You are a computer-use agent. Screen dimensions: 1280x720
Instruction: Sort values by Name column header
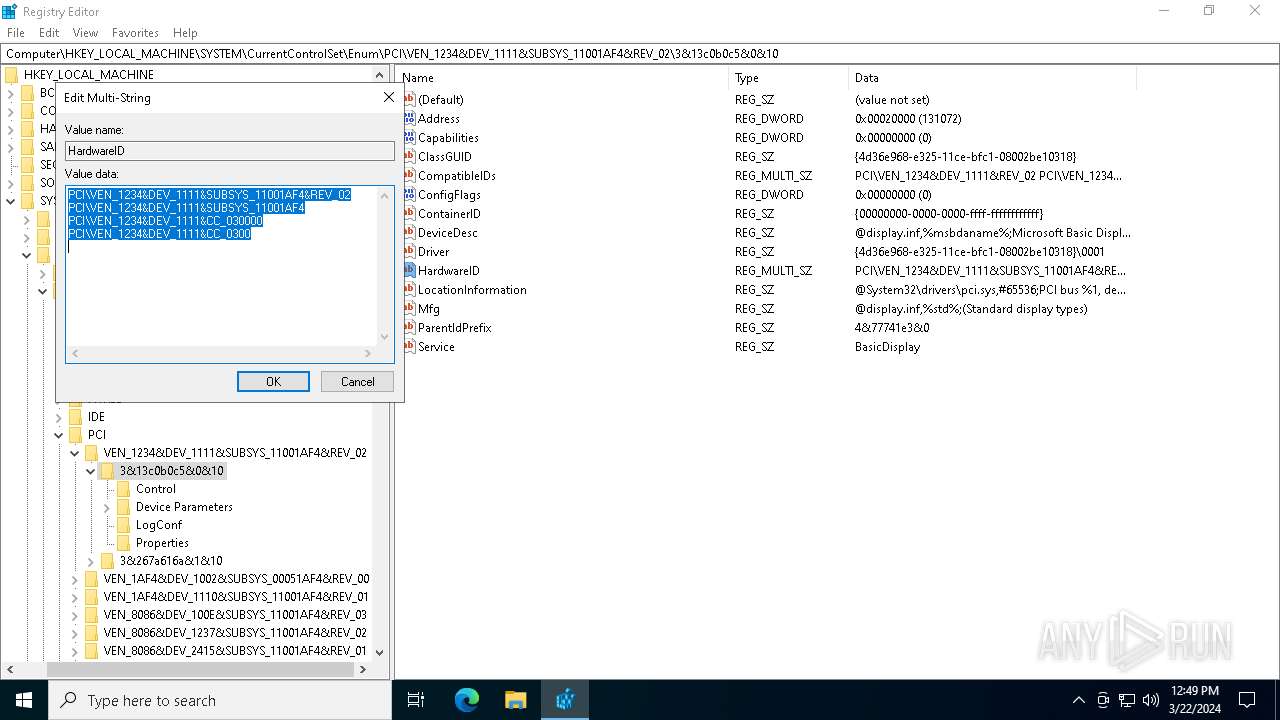tap(564, 77)
